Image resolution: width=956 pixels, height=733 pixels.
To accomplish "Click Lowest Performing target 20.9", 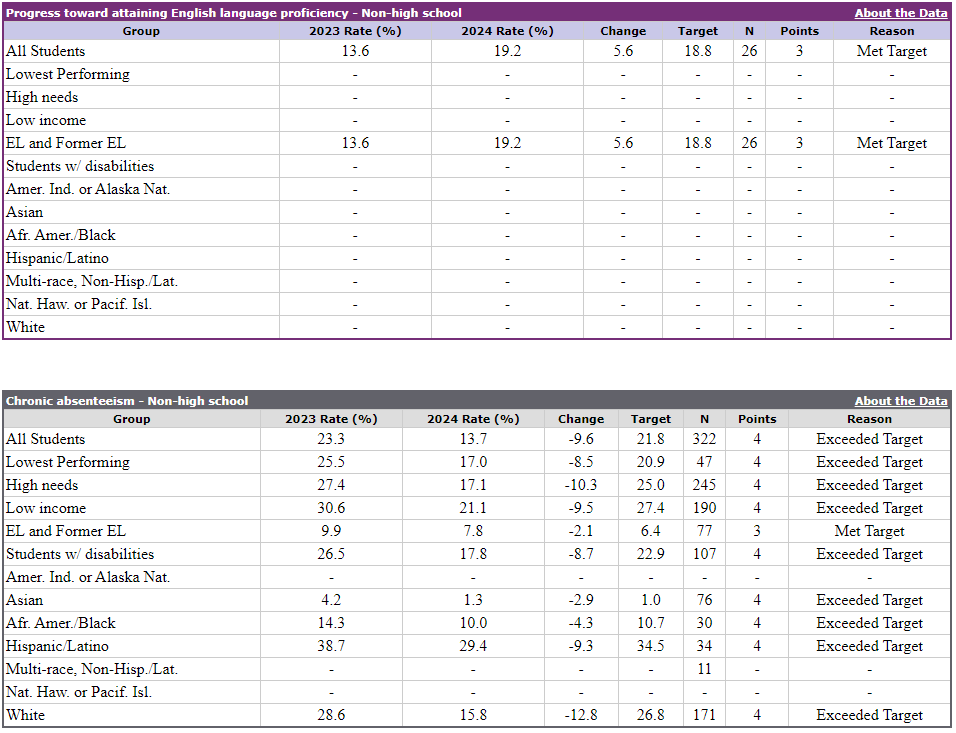I will tap(651, 462).
